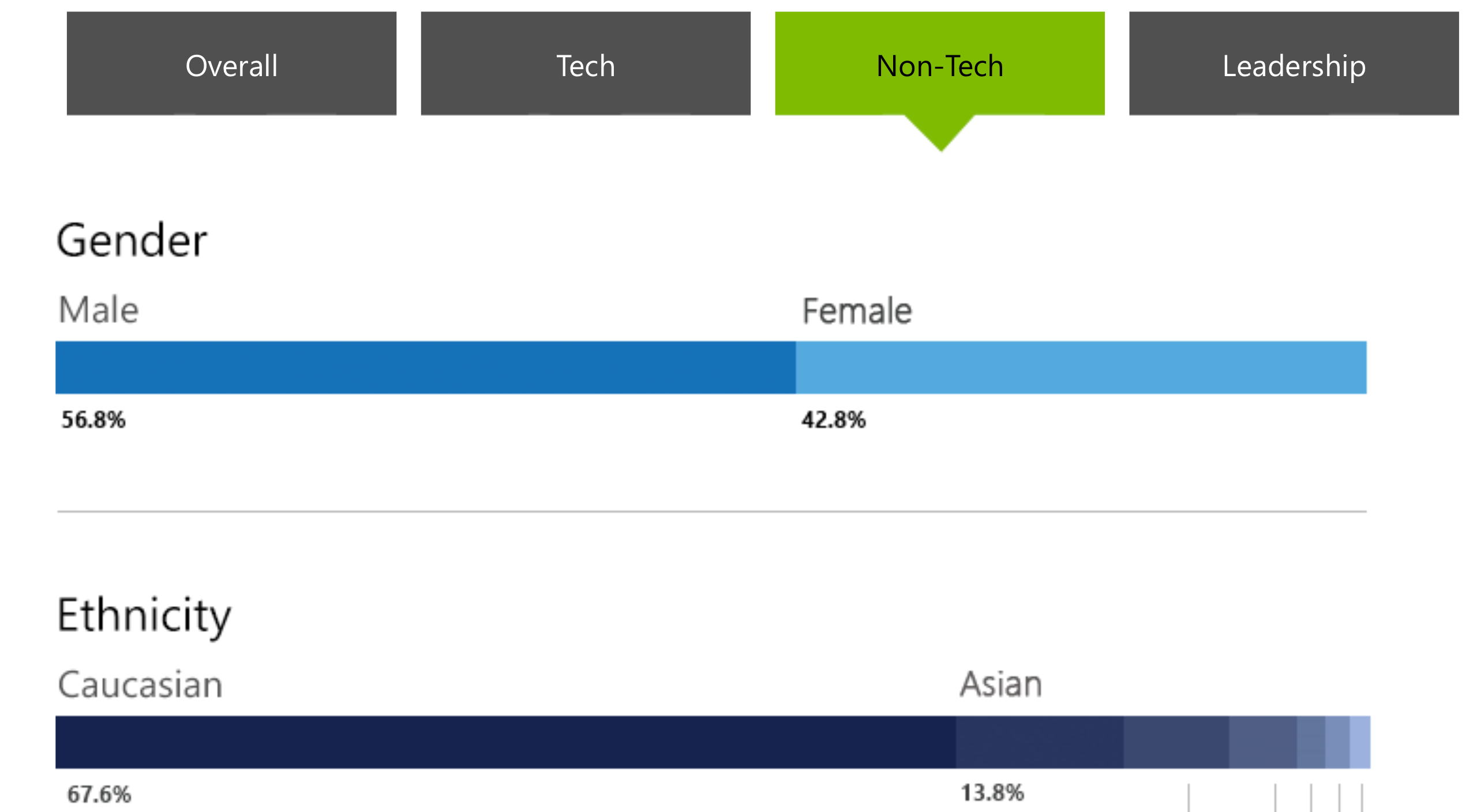Show the Leadership tab data

click(x=1294, y=65)
